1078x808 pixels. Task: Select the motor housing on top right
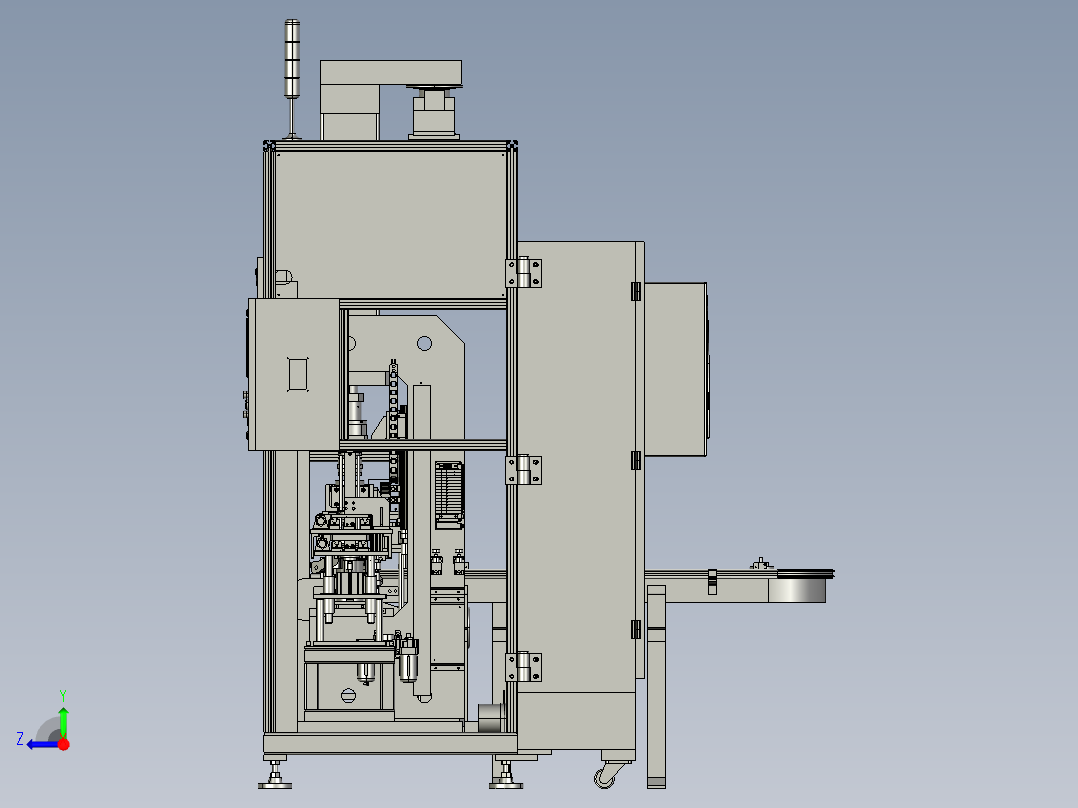[x=434, y=112]
